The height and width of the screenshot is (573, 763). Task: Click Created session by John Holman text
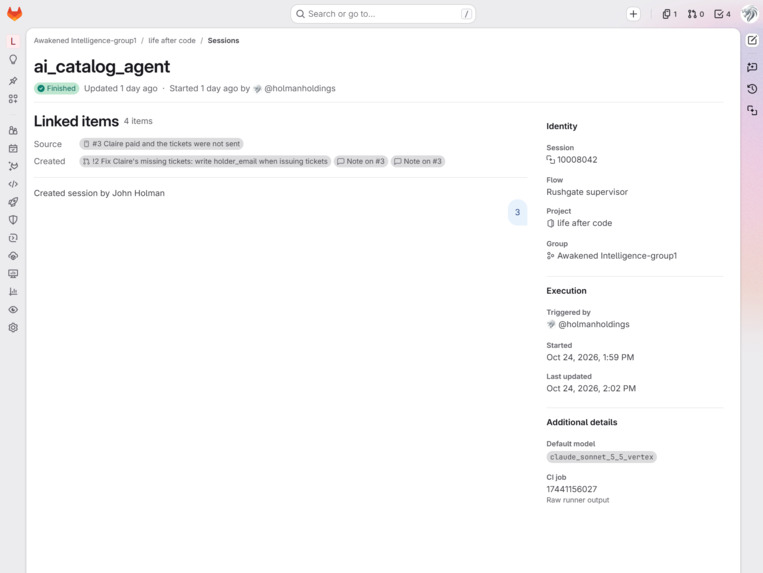point(99,193)
